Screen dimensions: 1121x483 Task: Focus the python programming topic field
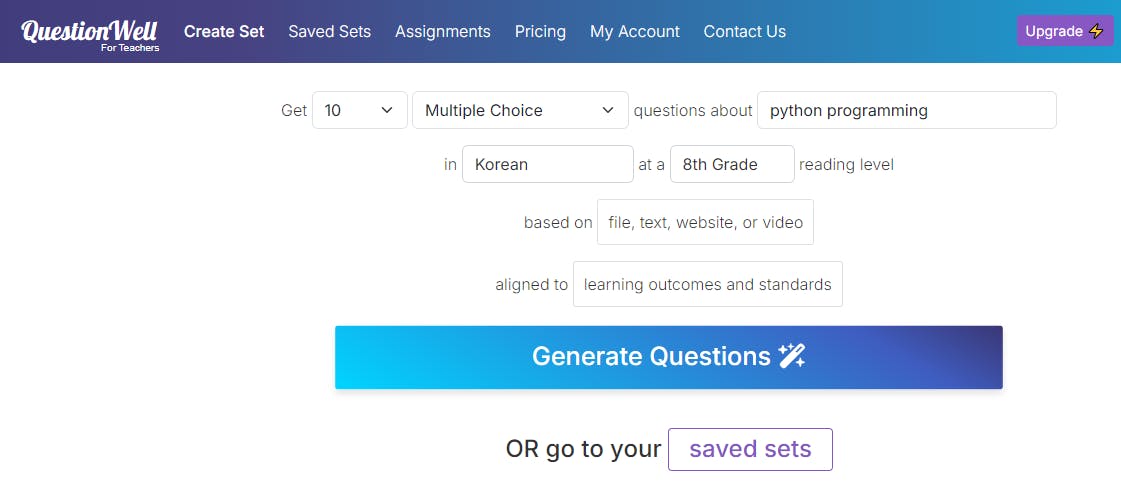(906, 110)
